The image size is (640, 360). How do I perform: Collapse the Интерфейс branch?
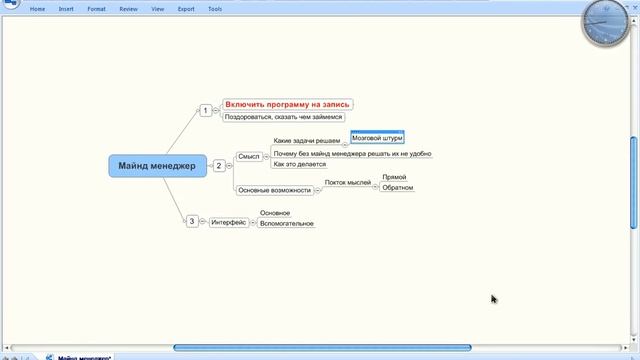click(x=253, y=223)
